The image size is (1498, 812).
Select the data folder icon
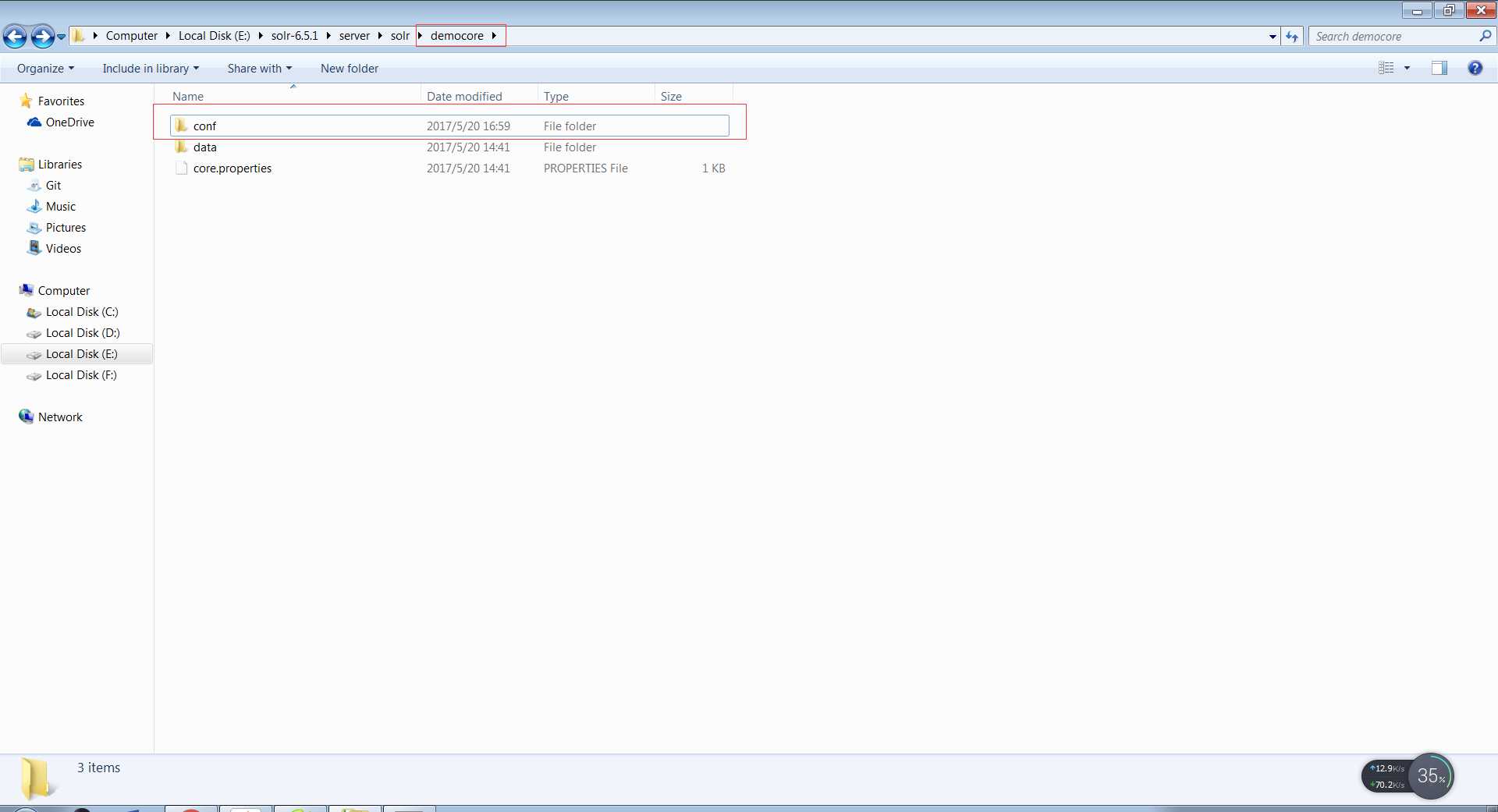point(181,147)
